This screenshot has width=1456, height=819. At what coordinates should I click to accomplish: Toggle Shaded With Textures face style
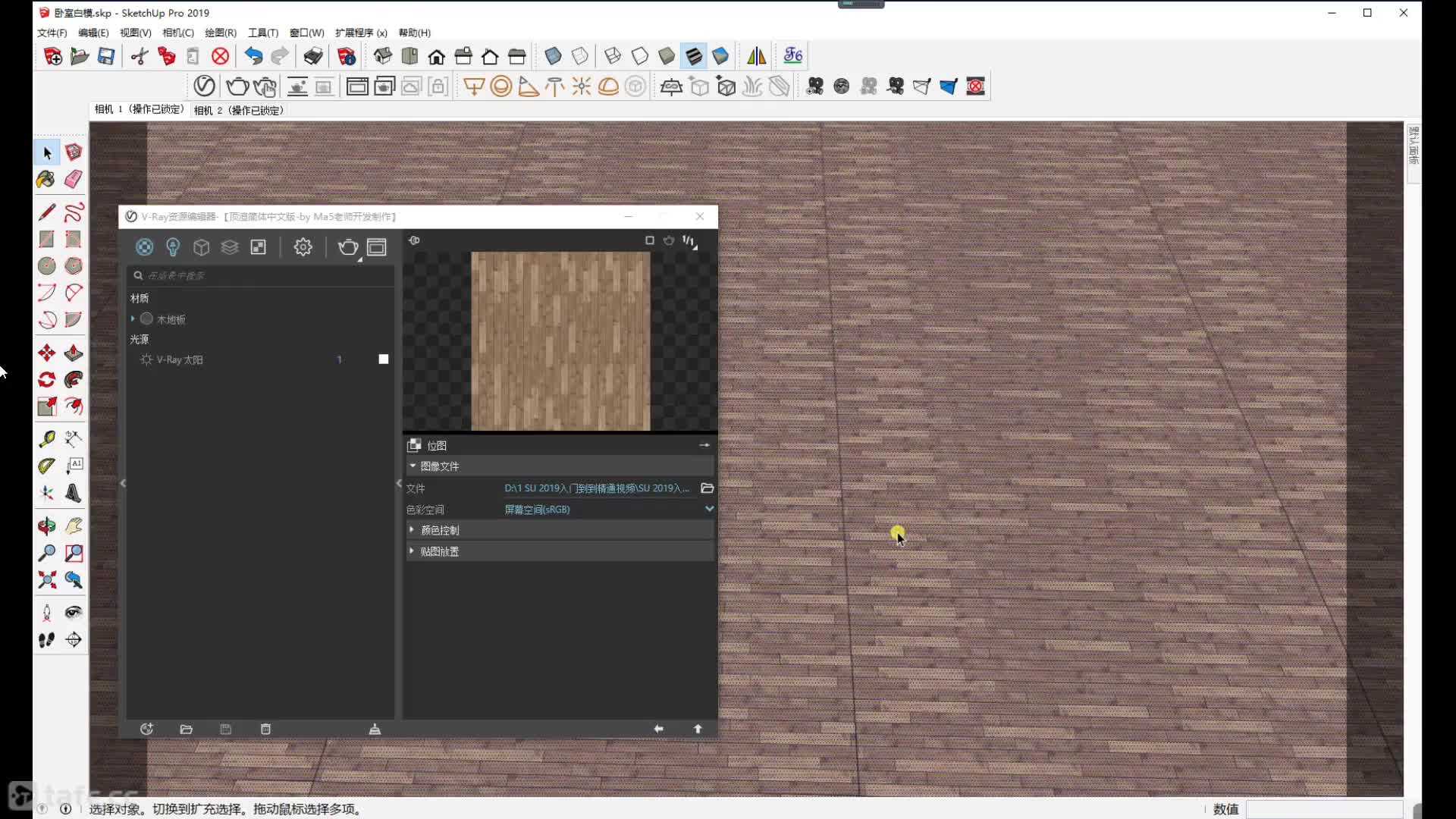pyautogui.click(x=694, y=56)
